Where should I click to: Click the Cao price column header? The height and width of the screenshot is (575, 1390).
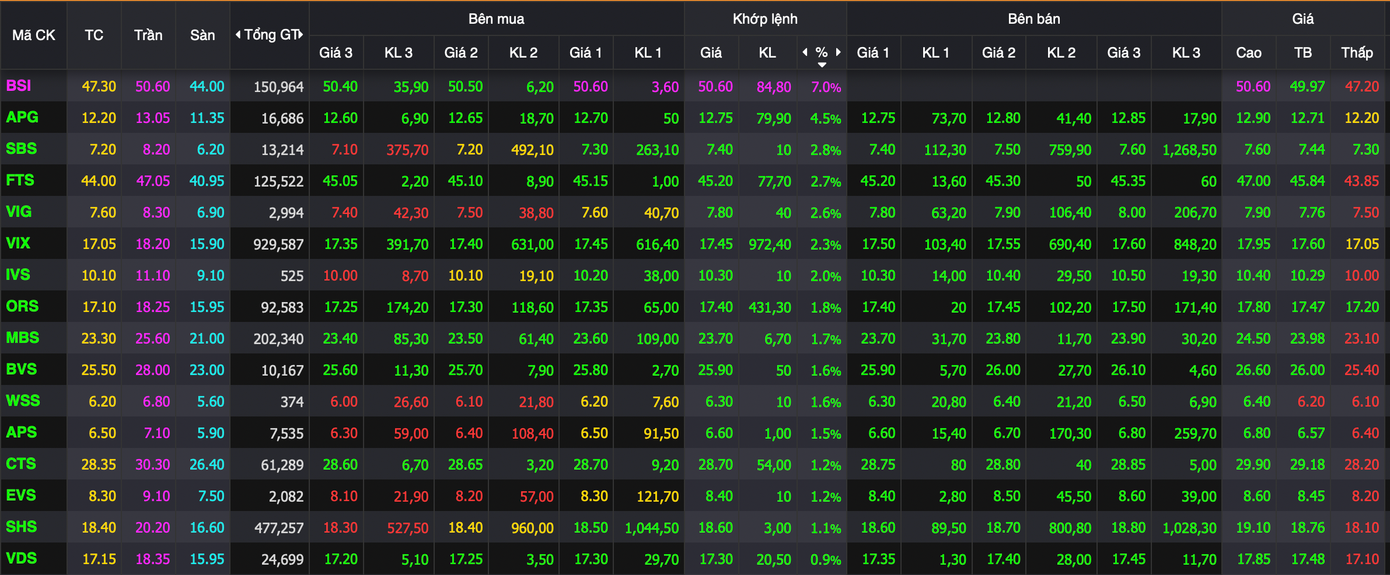pos(1249,52)
